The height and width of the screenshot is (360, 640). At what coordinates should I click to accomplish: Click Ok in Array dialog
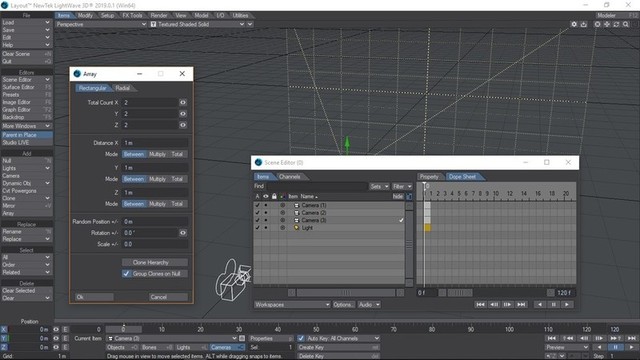pyautogui.click(x=94, y=297)
